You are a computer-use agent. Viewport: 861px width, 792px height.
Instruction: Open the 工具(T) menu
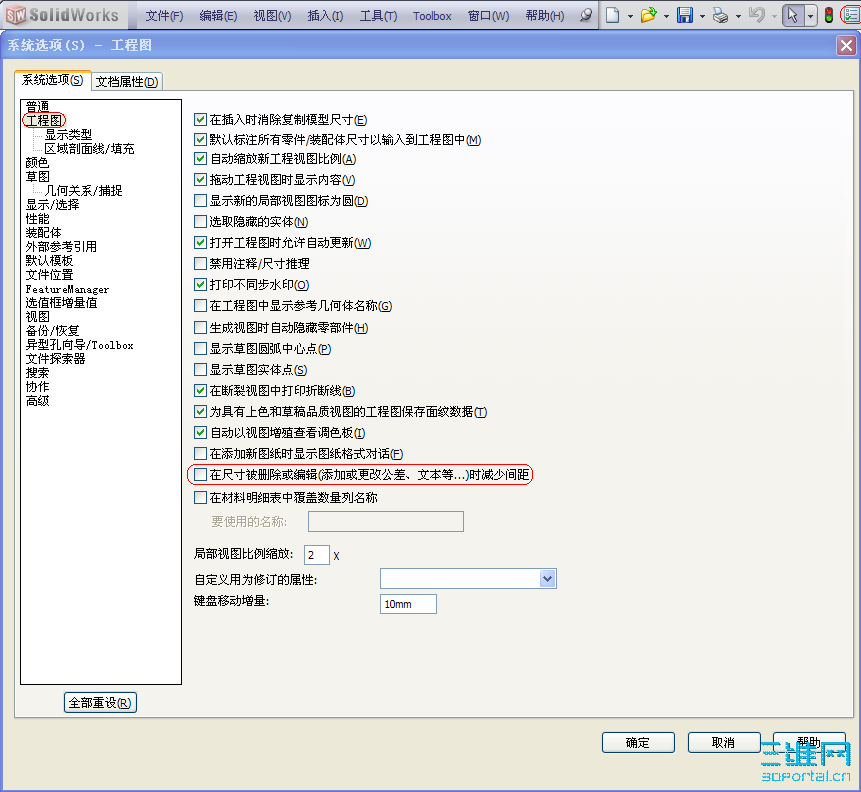(x=378, y=16)
